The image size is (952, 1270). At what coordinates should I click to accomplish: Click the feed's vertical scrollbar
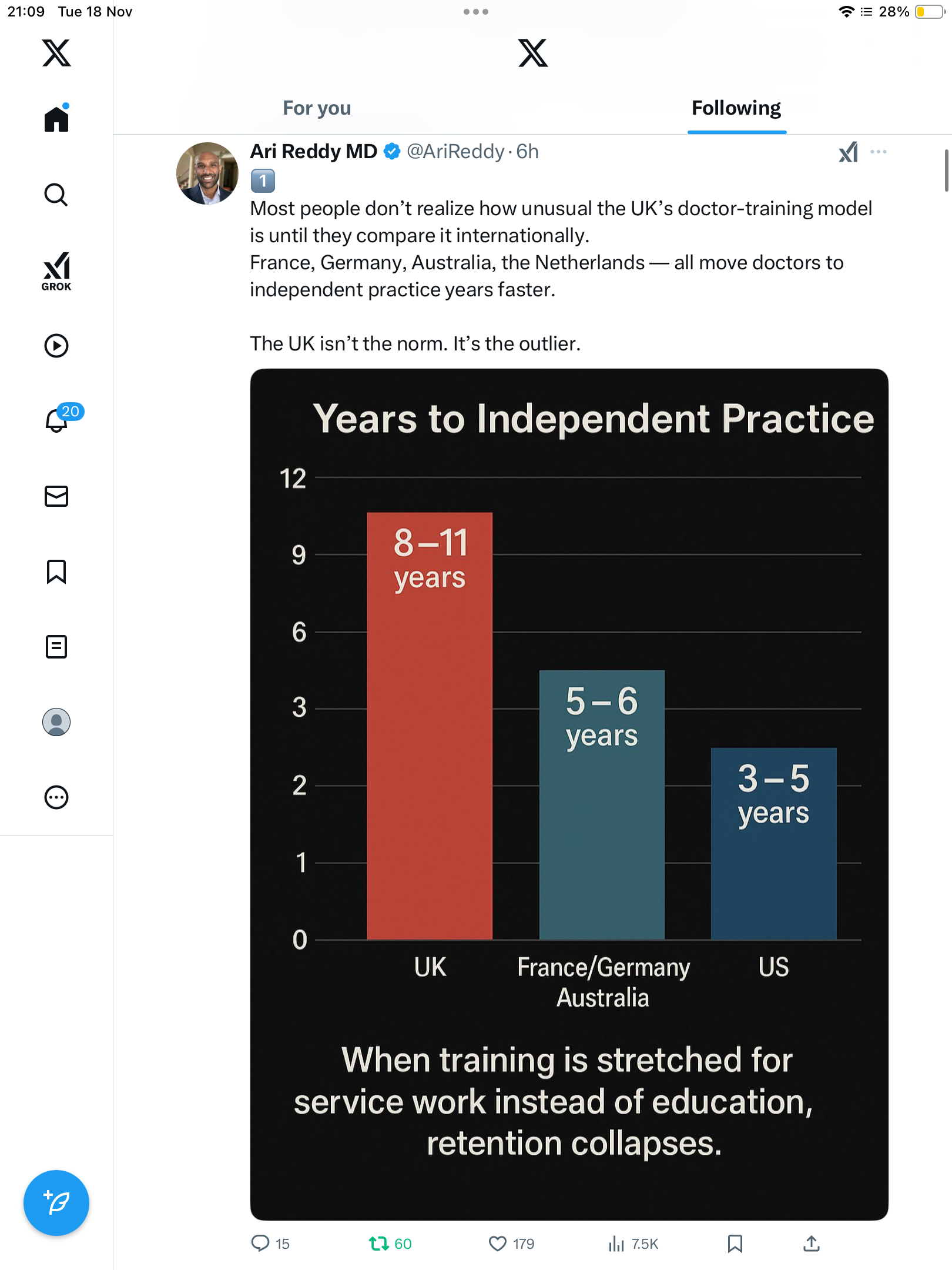click(946, 171)
